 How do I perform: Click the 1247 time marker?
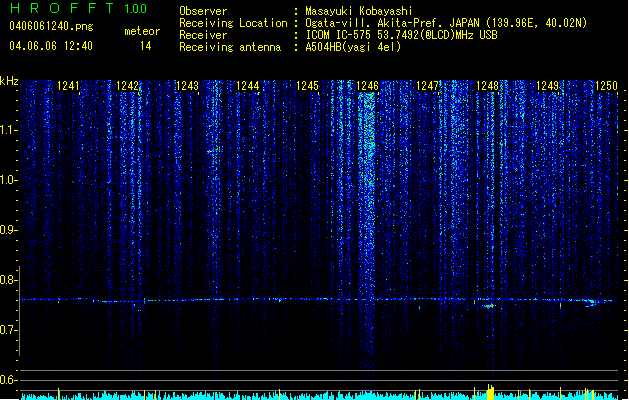(428, 86)
